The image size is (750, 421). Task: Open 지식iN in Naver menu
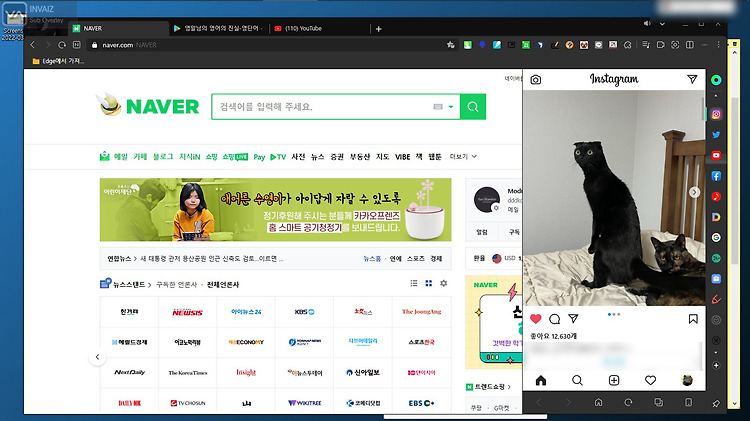click(x=189, y=156)
